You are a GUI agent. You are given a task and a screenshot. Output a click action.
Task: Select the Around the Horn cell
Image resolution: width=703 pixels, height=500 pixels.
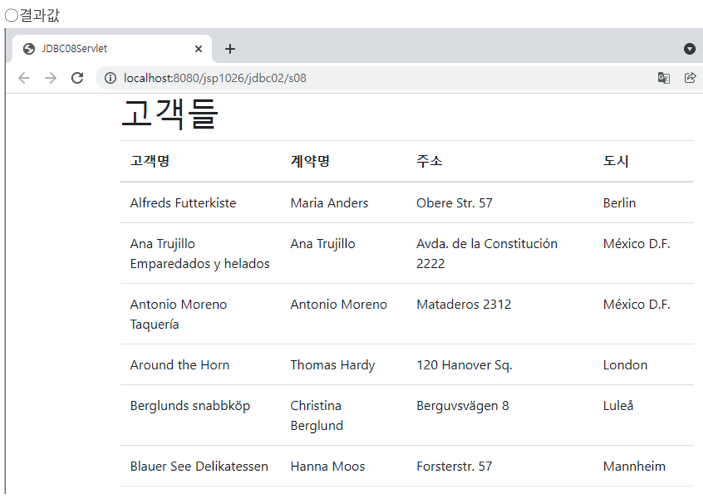179,365
